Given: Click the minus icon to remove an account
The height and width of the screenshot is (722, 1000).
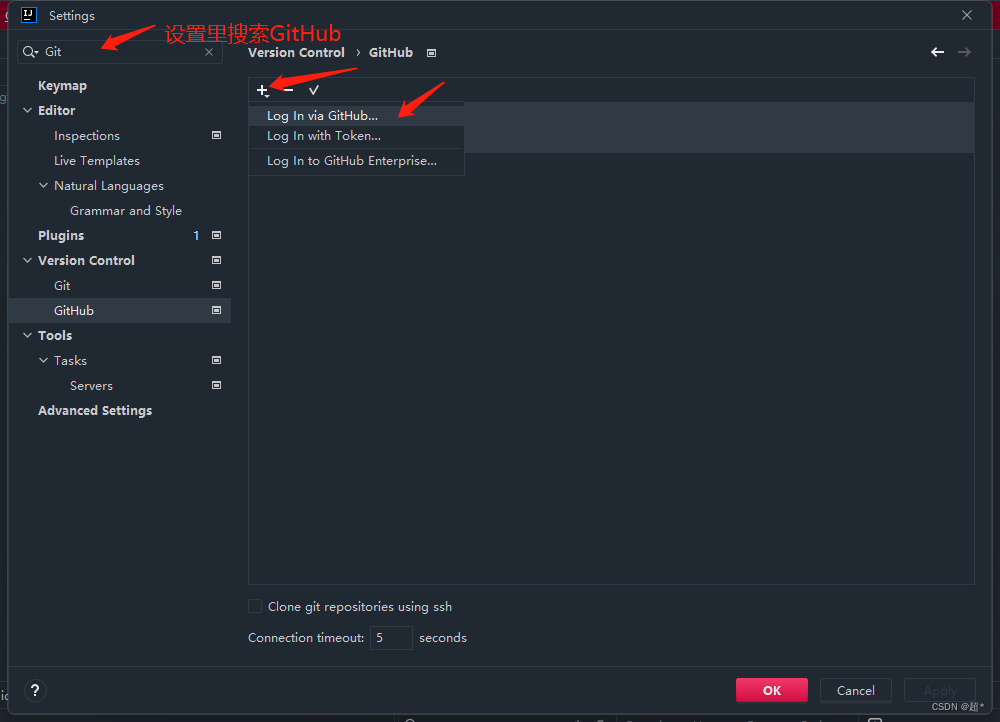Looking at the screenshot, I should point(288,90).
